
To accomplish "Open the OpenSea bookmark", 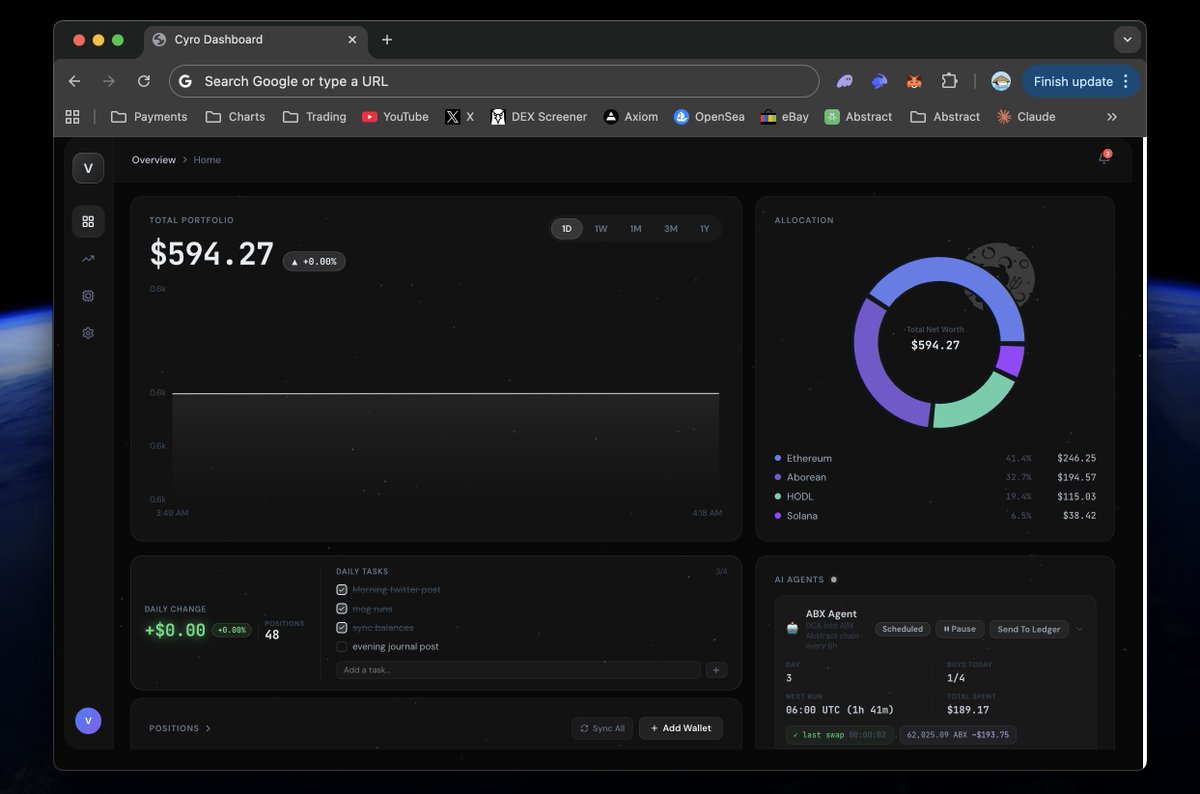I will pos(709,117).
